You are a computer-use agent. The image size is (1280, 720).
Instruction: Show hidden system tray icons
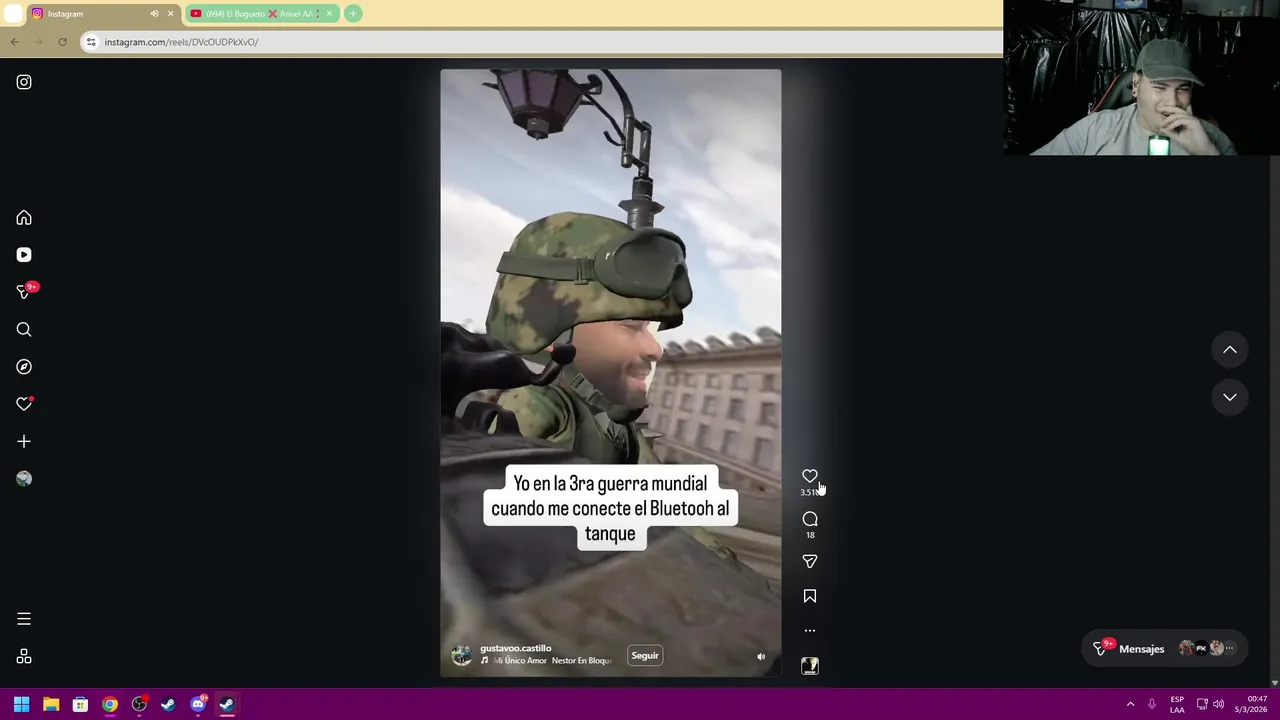1130,705
